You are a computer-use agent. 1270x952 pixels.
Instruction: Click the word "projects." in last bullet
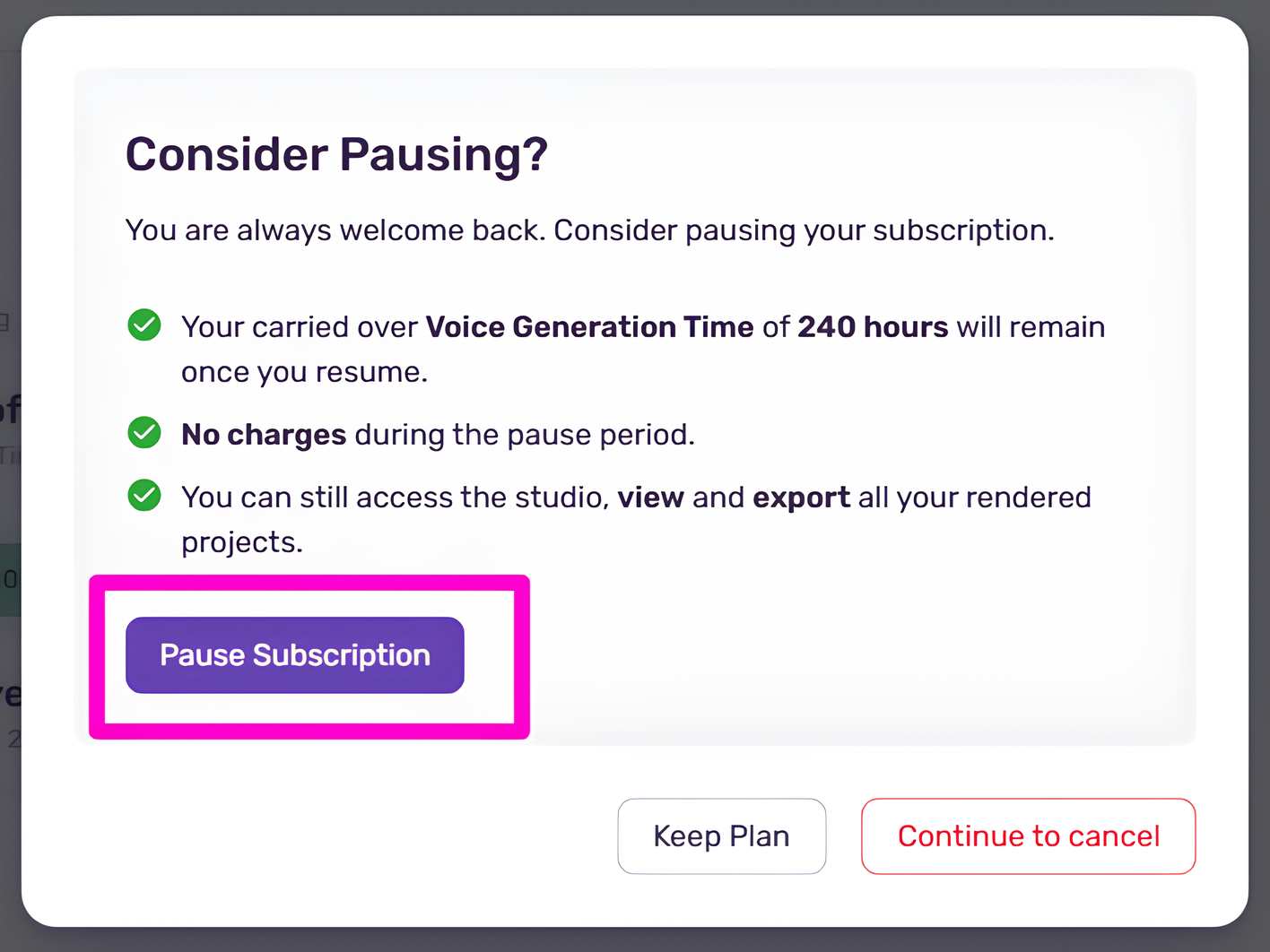click(241, 542)
